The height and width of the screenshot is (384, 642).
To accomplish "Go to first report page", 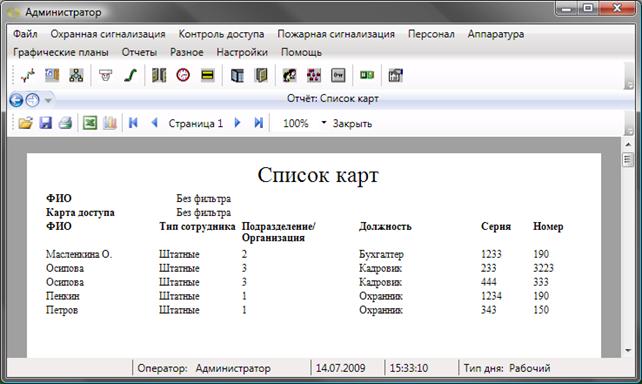I will (133, 123).
